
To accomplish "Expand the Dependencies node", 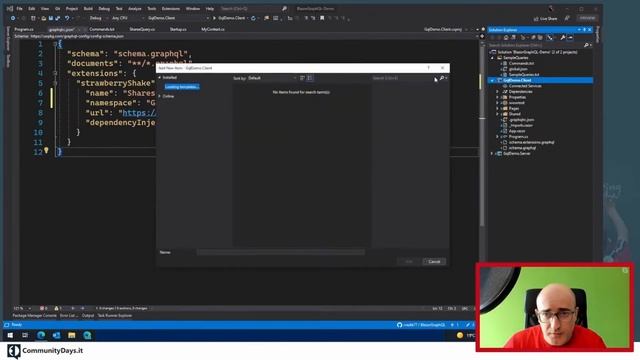I will click(498, 92).
